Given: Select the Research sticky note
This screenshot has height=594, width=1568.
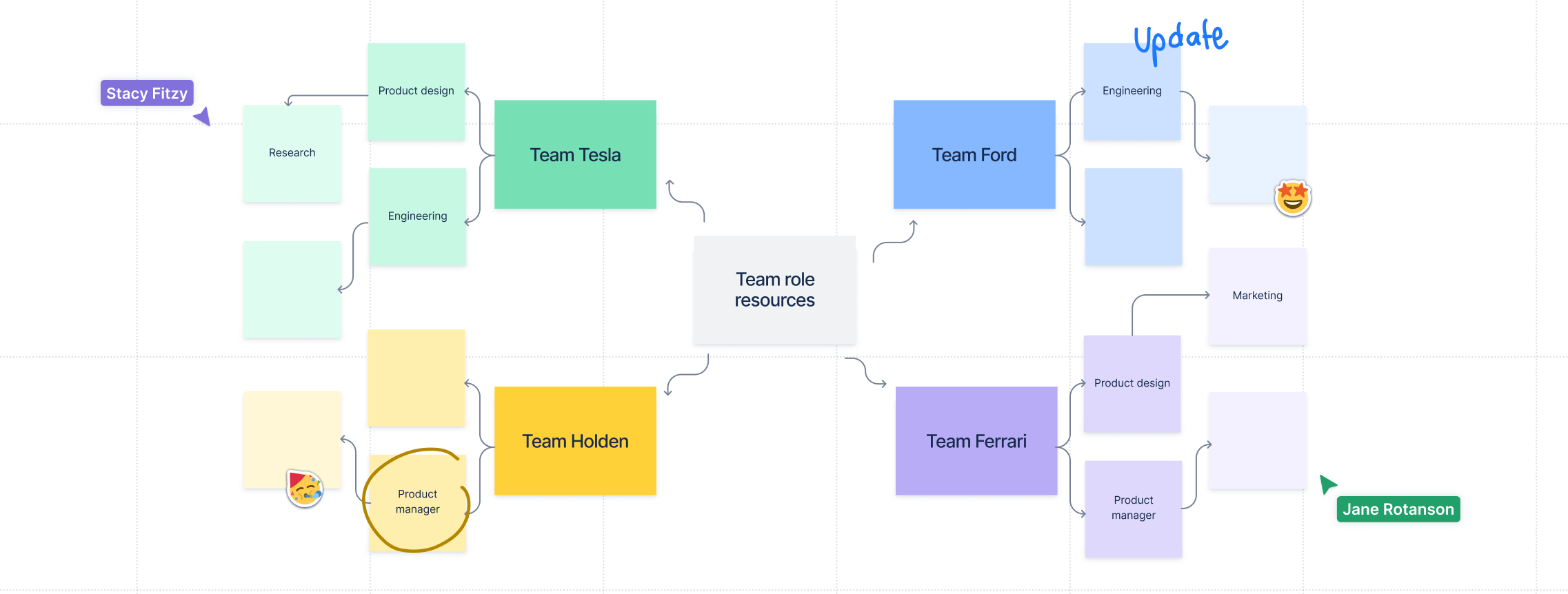Looking at the screenshot, I should [292, 153].
